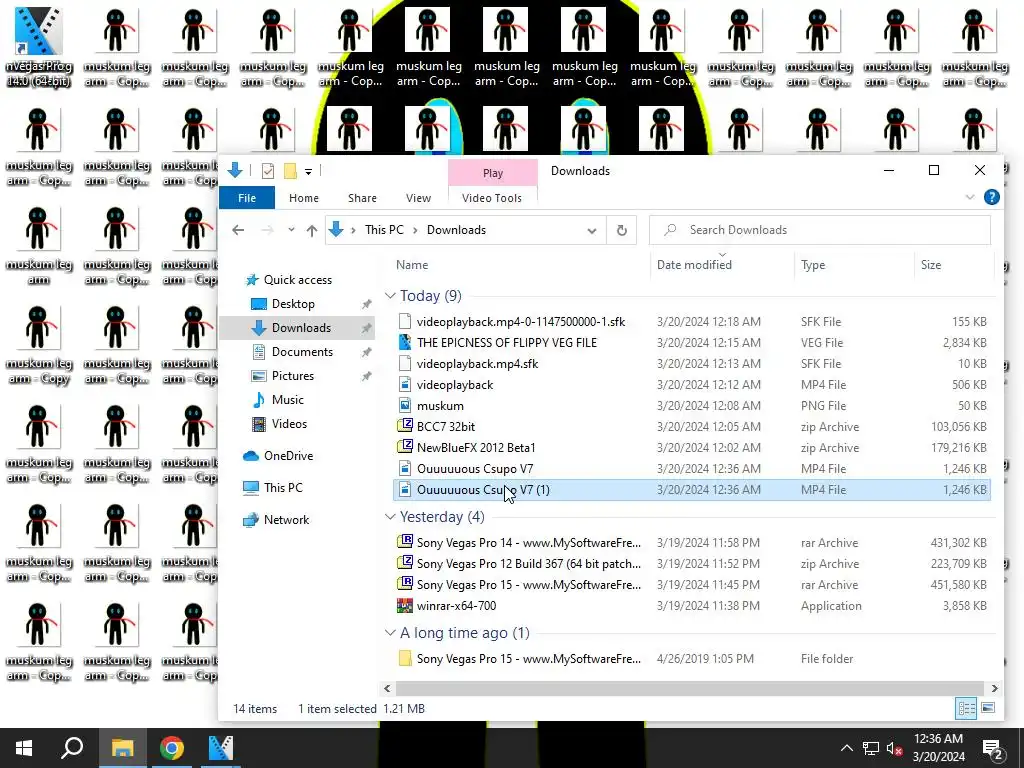Switch to Details view layout button
This screenshot has width=1024, height=768.
(x=967, y=708)
